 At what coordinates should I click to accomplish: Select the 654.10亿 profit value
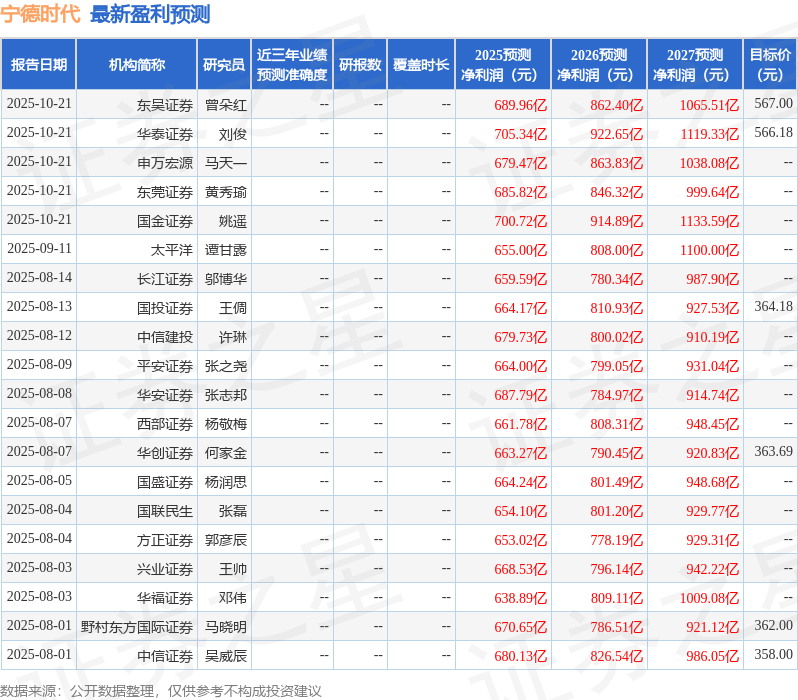521,512
